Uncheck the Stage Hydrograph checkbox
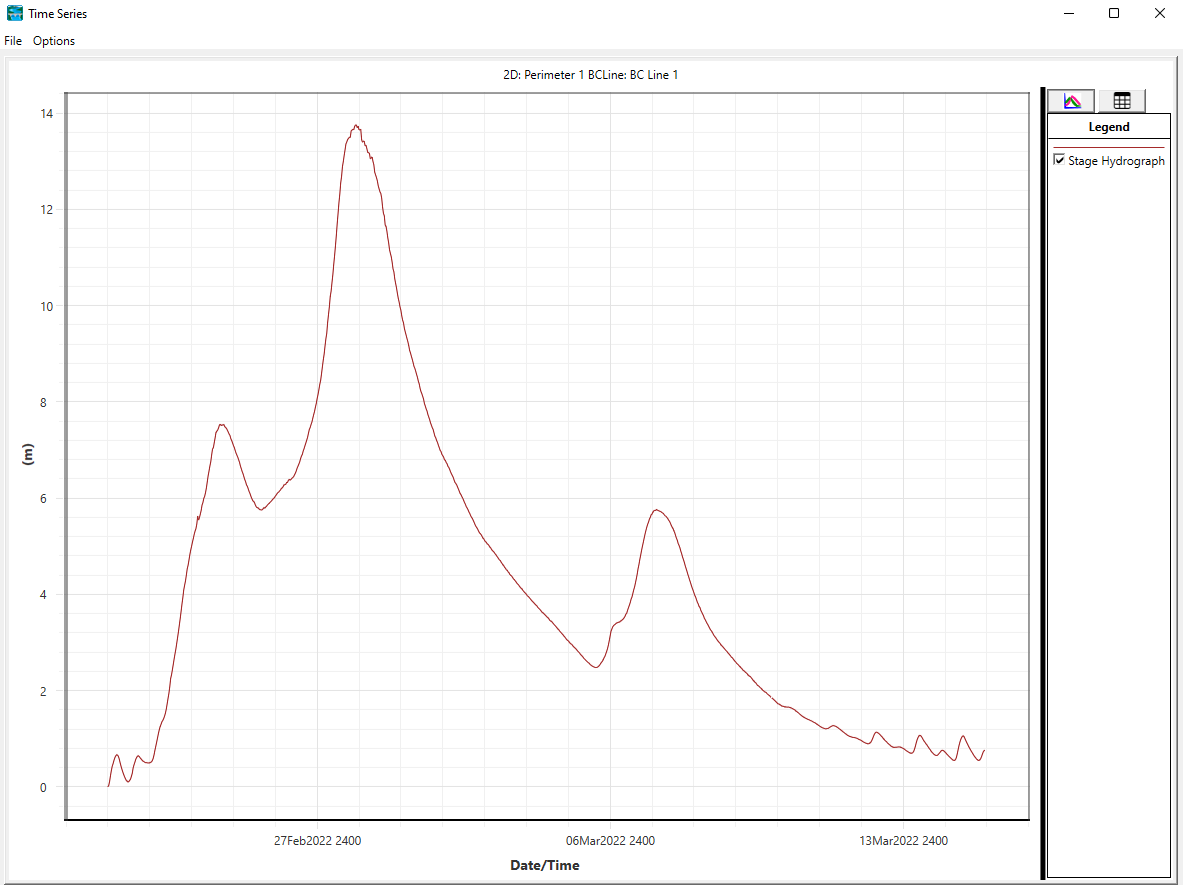The height and width of the screenshot is (885, 1183). 1059,160
